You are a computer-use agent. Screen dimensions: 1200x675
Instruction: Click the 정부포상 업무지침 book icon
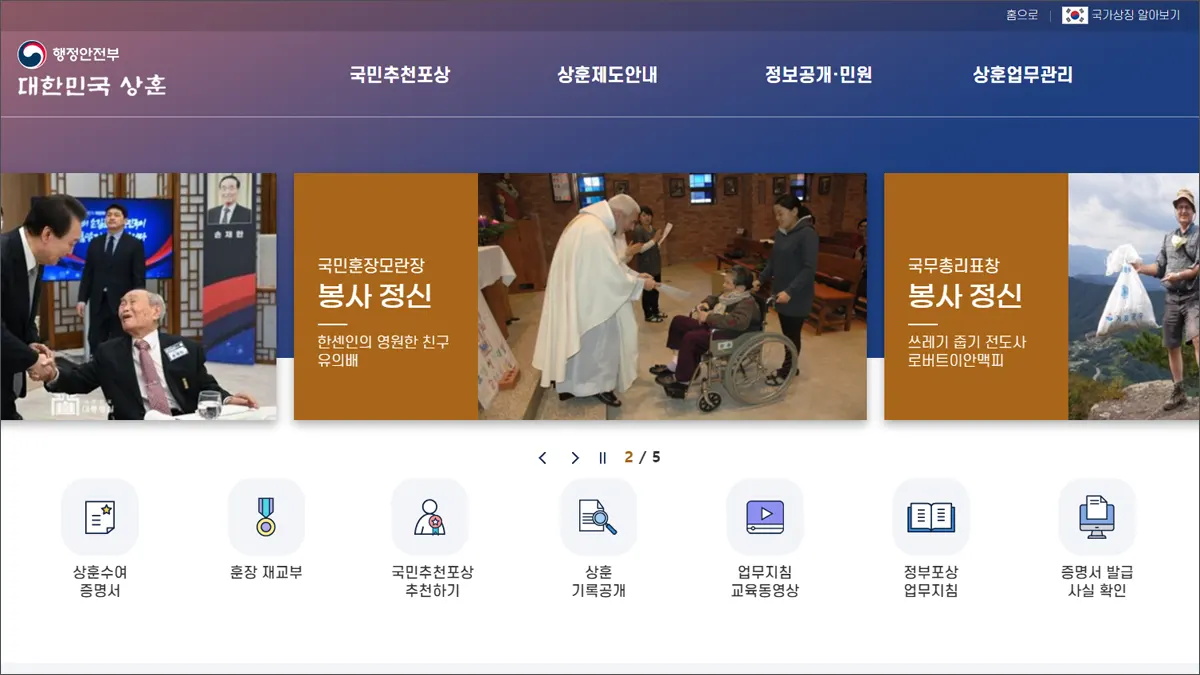pyautogui.click(x=930, y=517)
